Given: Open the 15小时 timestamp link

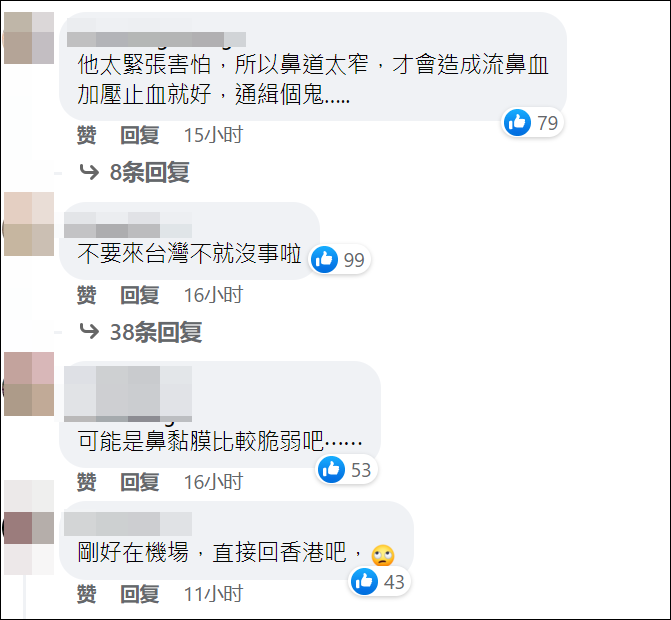Looking at the screenshot, I should click(213, 135).
